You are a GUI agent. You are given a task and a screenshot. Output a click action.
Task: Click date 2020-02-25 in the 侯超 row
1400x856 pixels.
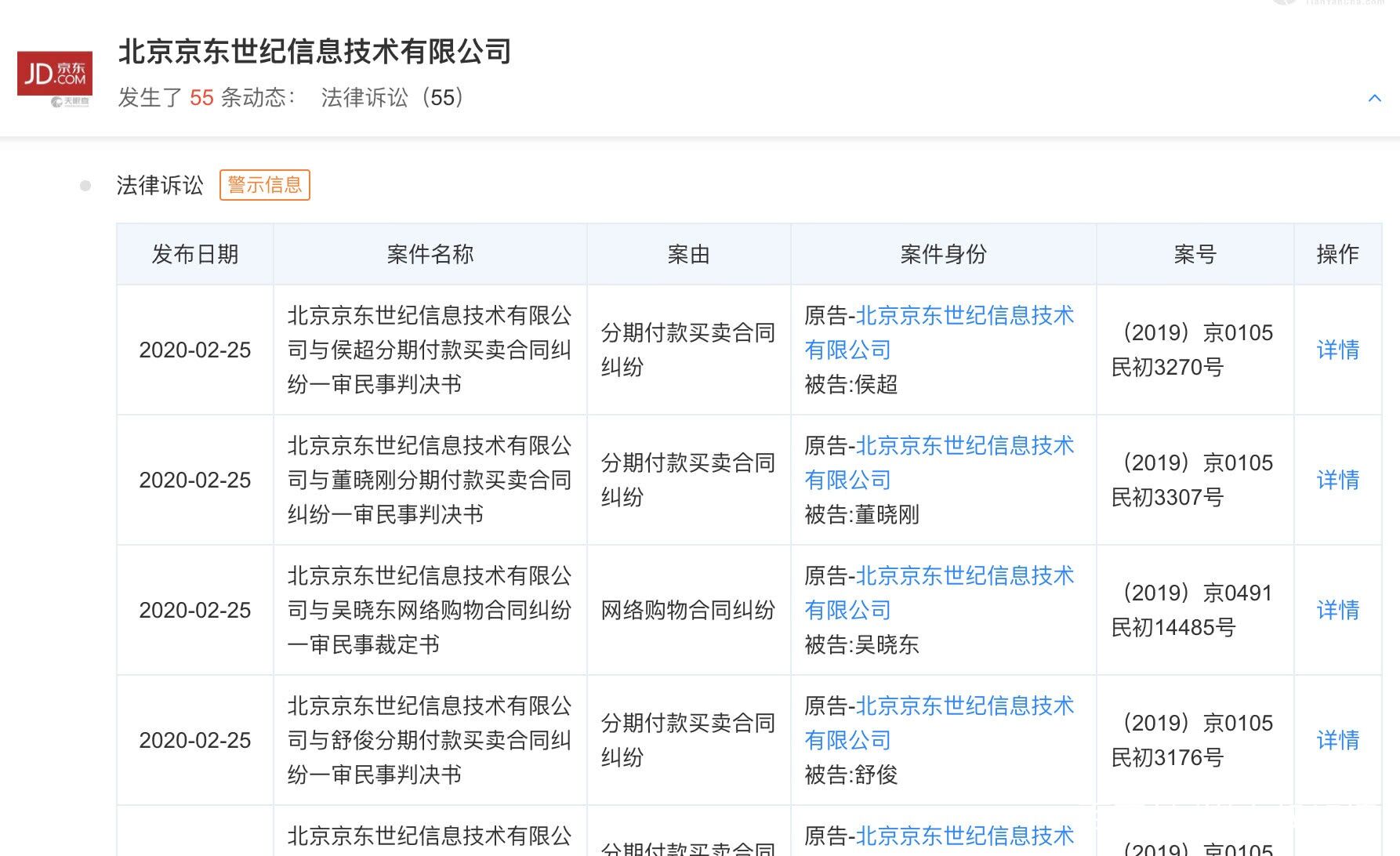click(195, 350)
